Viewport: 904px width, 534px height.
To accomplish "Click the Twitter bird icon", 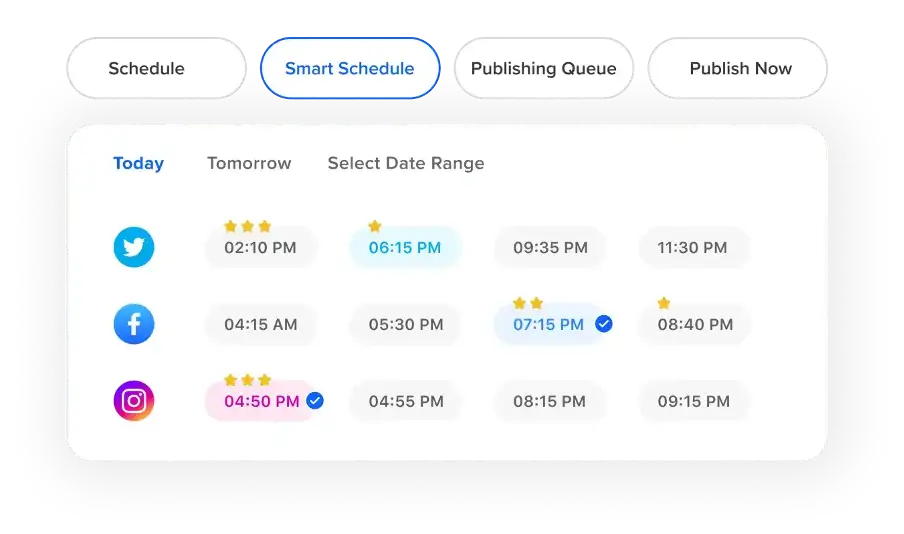I will 134,247.
